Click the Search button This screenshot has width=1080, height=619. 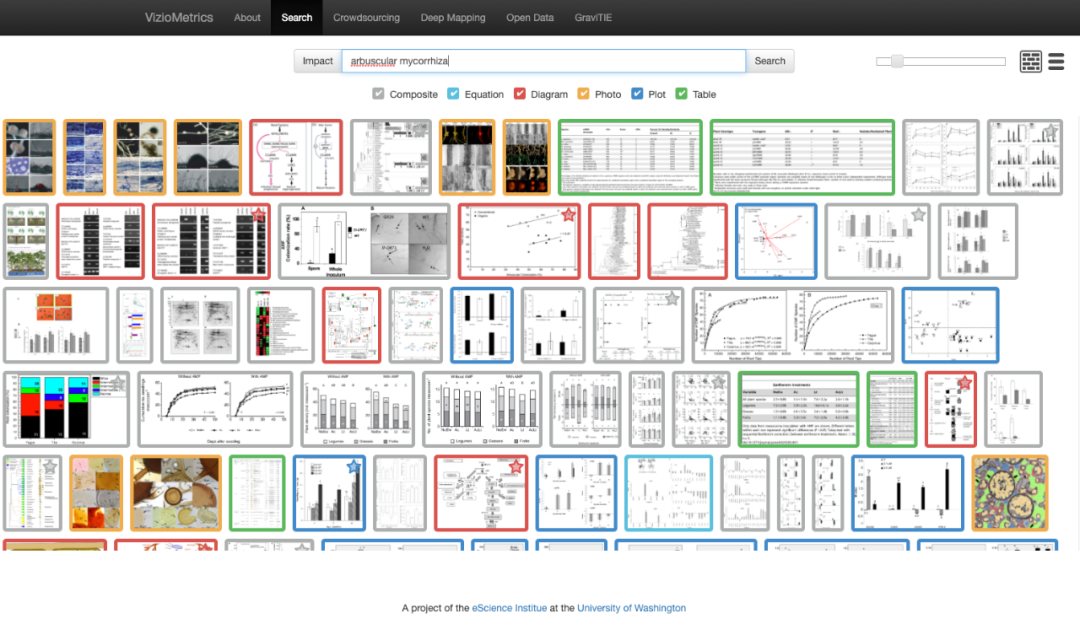coord(770,61)
